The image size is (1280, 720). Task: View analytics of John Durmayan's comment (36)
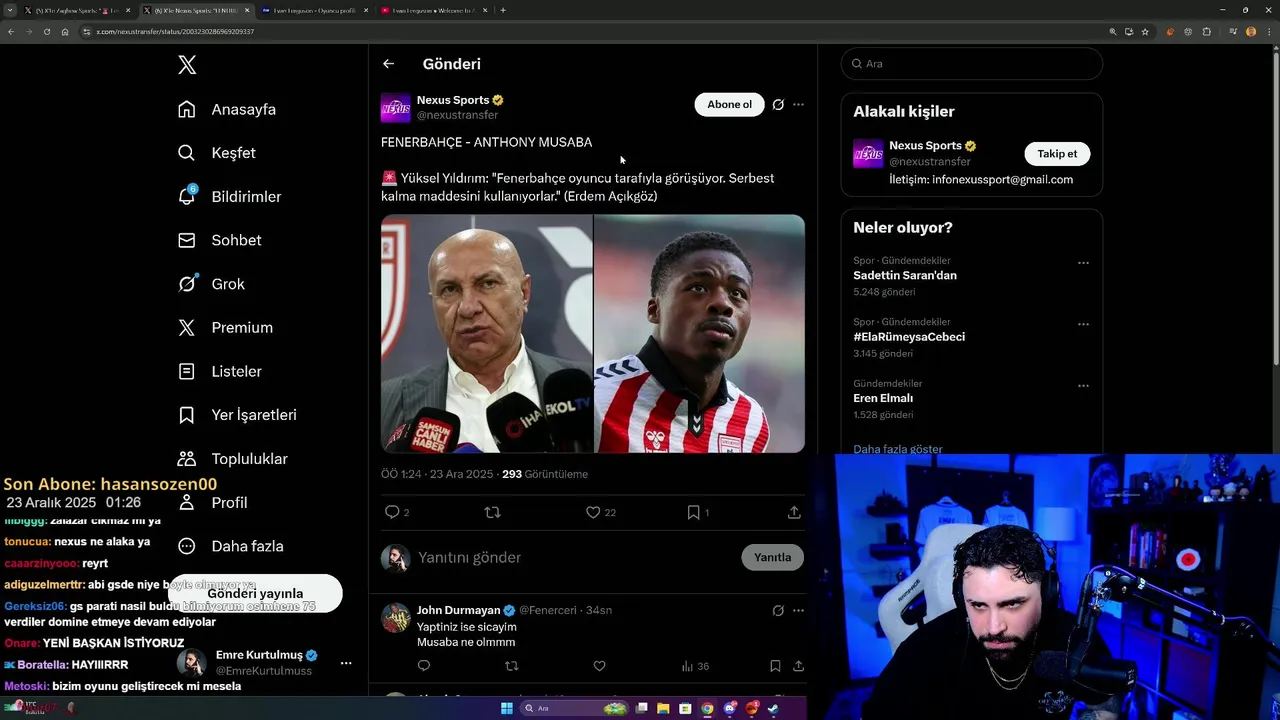point(695,666)
